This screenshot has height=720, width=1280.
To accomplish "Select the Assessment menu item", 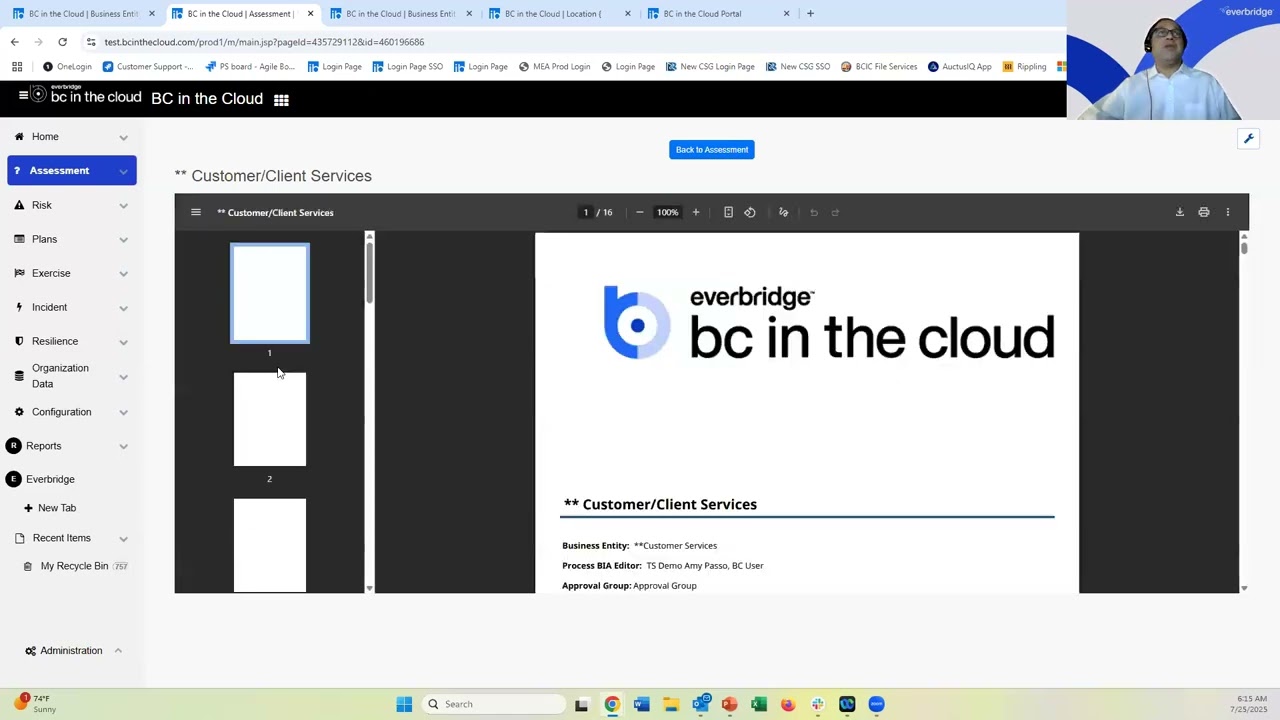I will (x=72, y=171).
